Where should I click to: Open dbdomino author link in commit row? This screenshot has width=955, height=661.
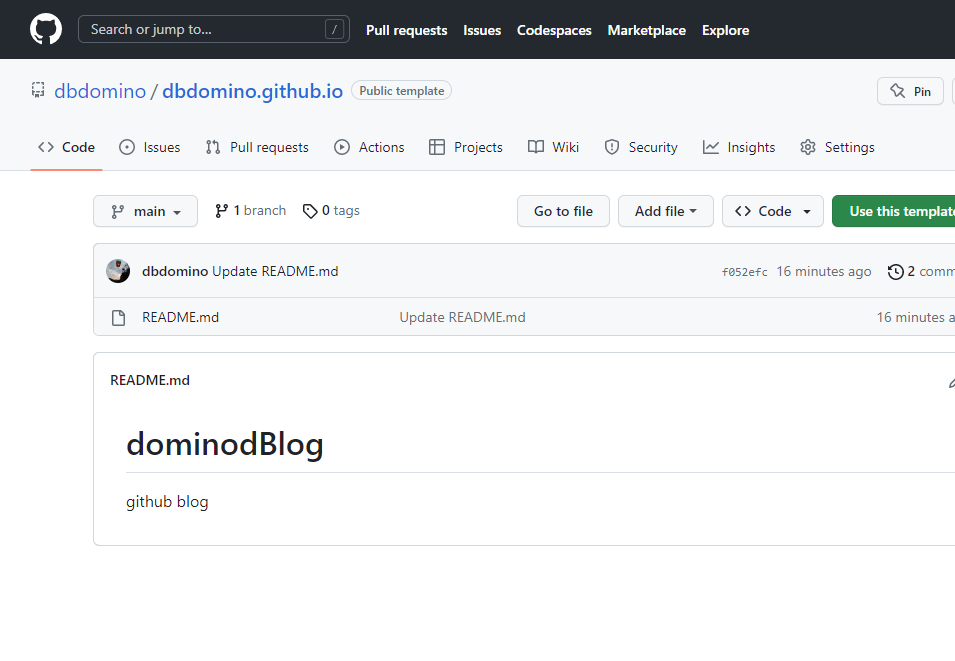coord(175,271)
